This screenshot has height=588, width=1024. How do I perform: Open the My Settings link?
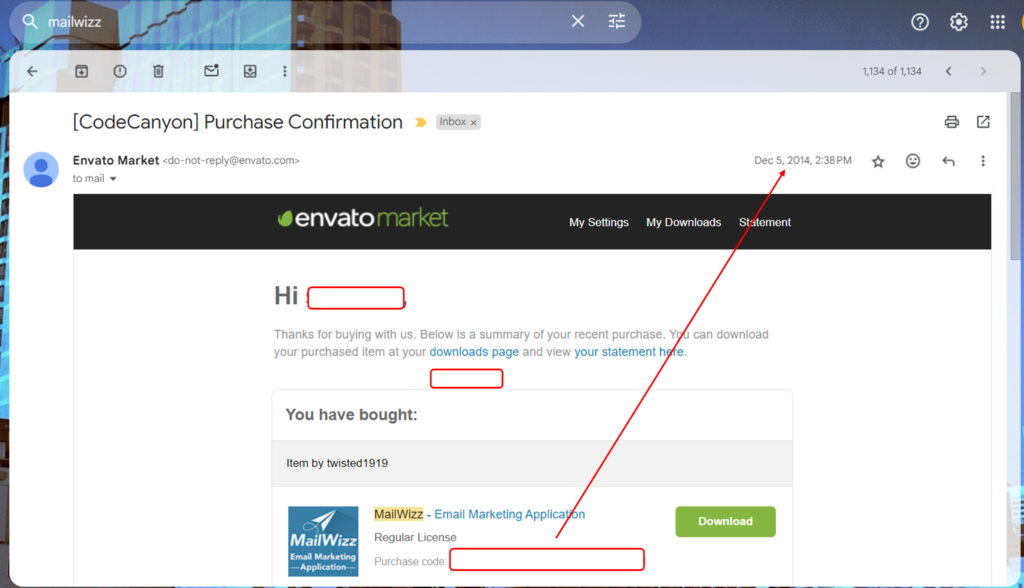[599, 223]
